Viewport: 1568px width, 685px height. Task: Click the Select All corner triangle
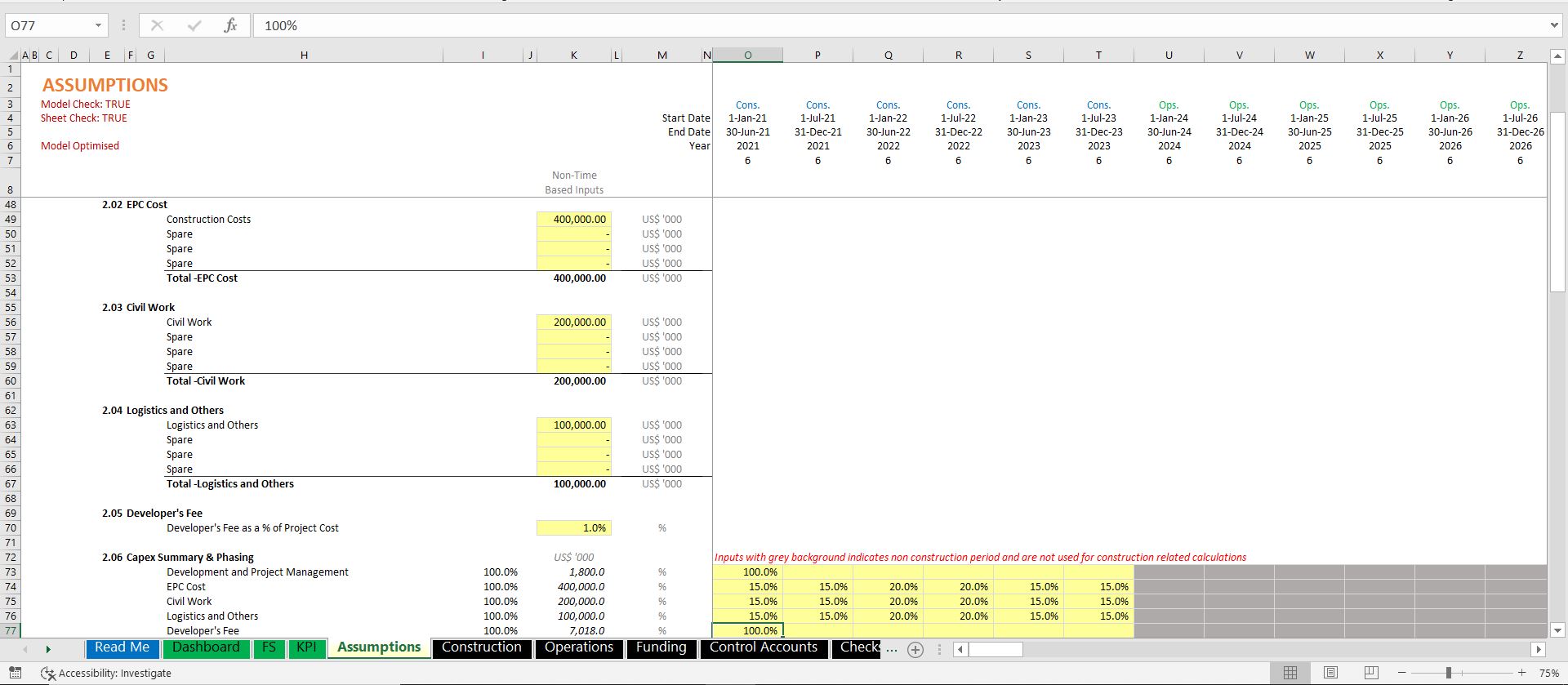(13, 56)
